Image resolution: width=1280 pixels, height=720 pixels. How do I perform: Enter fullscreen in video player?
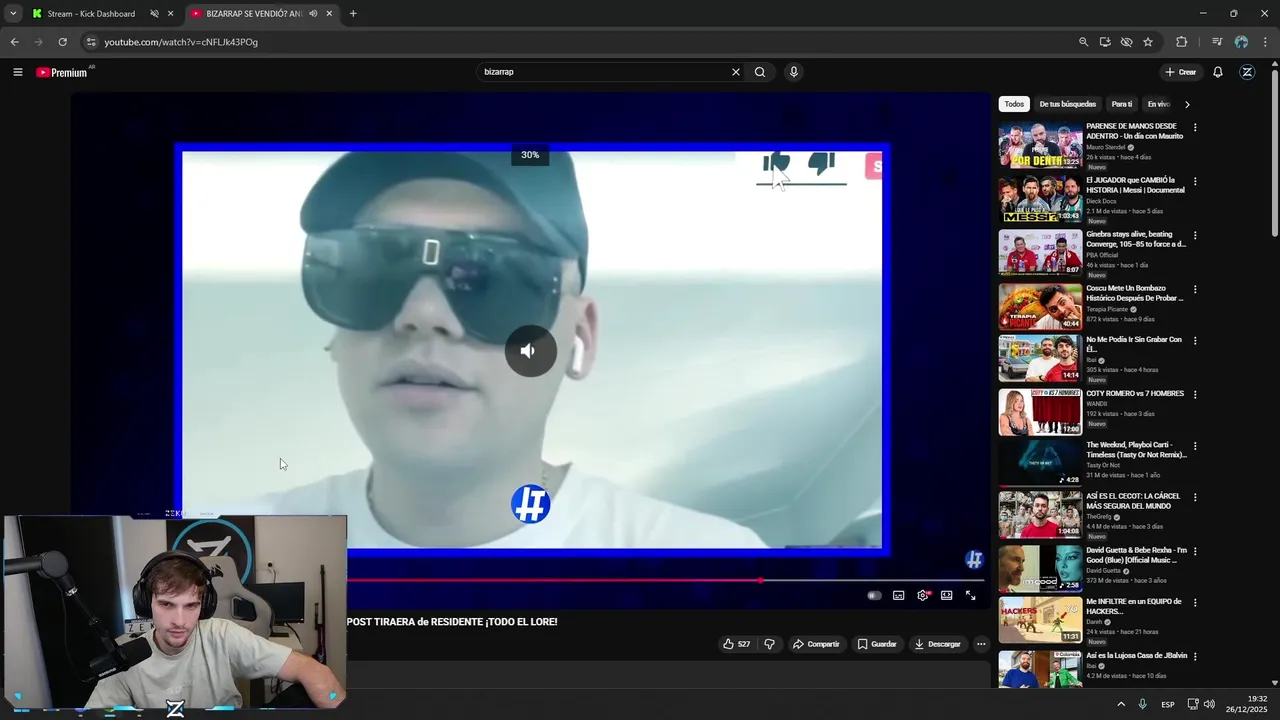[970, 595]
